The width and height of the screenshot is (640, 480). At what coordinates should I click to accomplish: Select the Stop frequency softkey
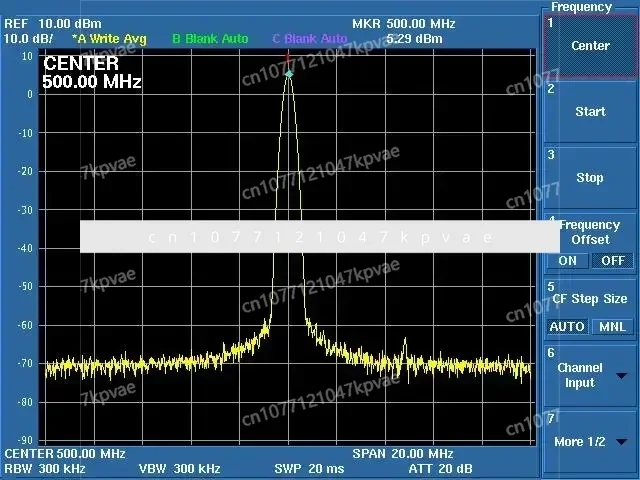[590, 178]
